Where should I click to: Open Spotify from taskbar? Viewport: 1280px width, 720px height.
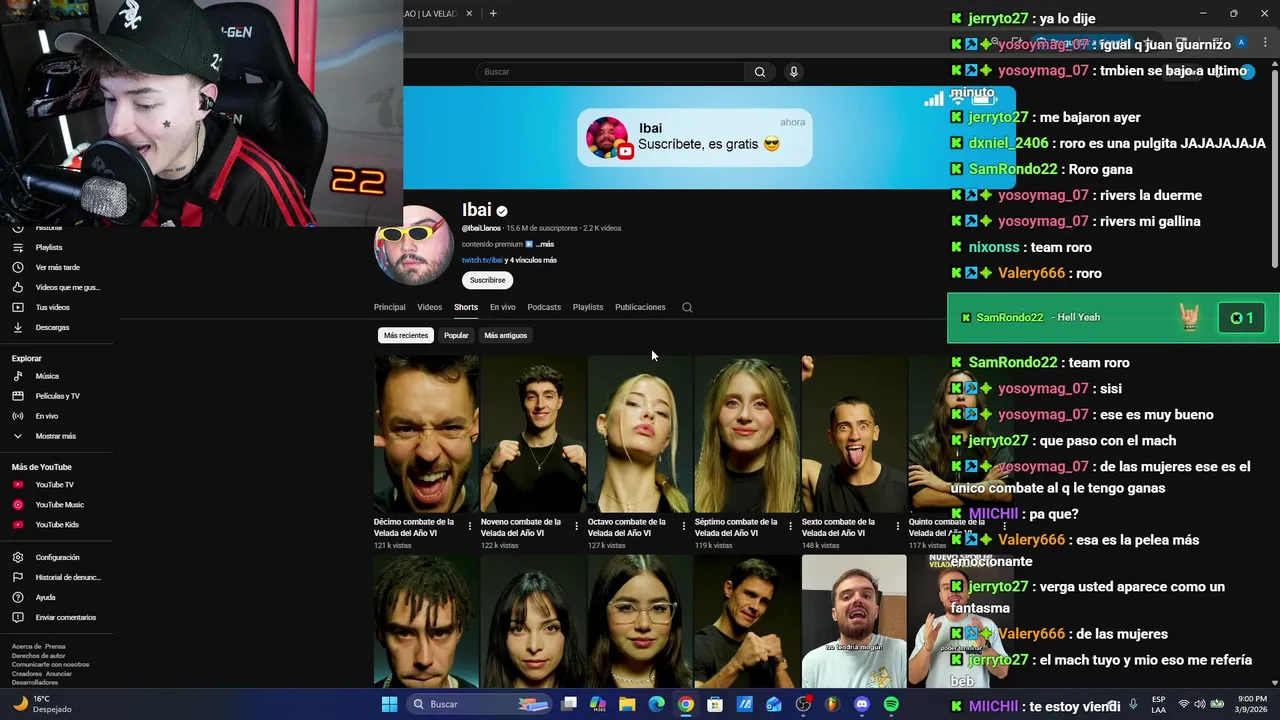[x=891, y=704]
